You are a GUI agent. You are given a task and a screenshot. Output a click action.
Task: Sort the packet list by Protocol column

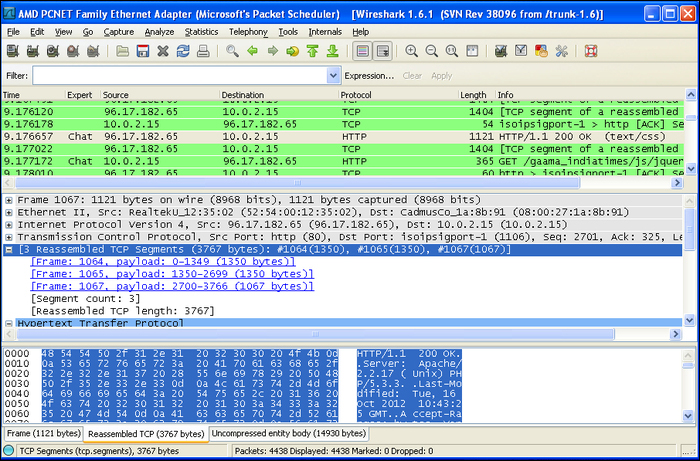click(398, 95)
